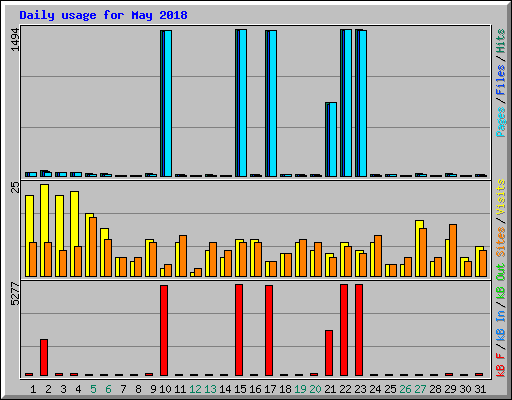Image resolution: width=512 pixels, height=400 pixels.
Task: Click green weekend day label 13
Action: pos(210,389)
